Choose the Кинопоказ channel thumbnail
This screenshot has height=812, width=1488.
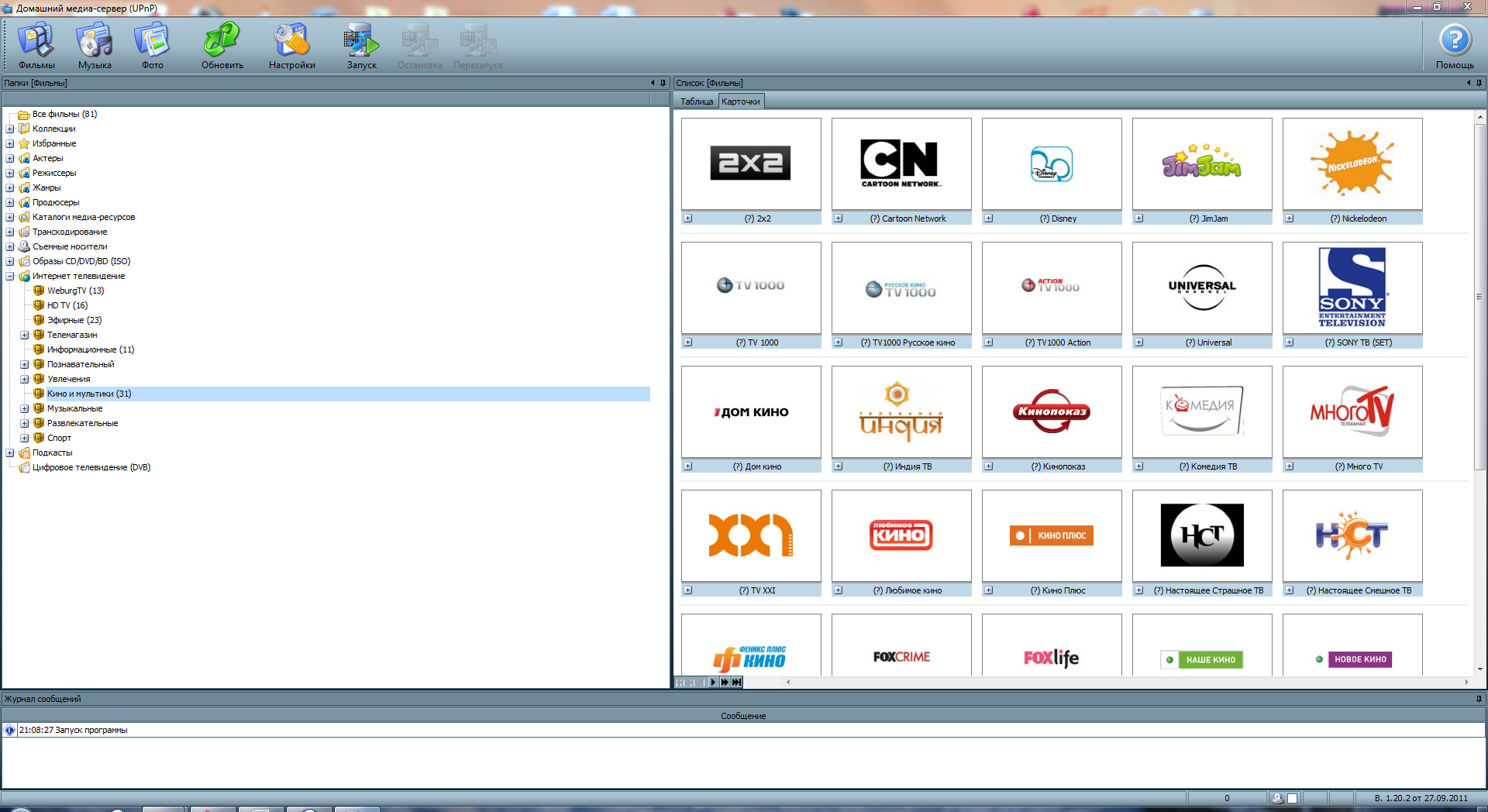tap(1052, 411)
